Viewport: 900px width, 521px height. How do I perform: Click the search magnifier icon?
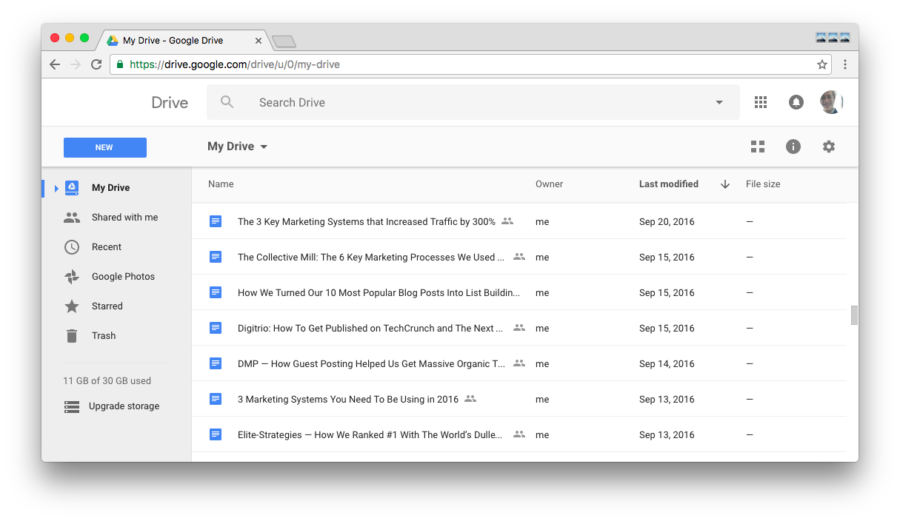point(227,102)
